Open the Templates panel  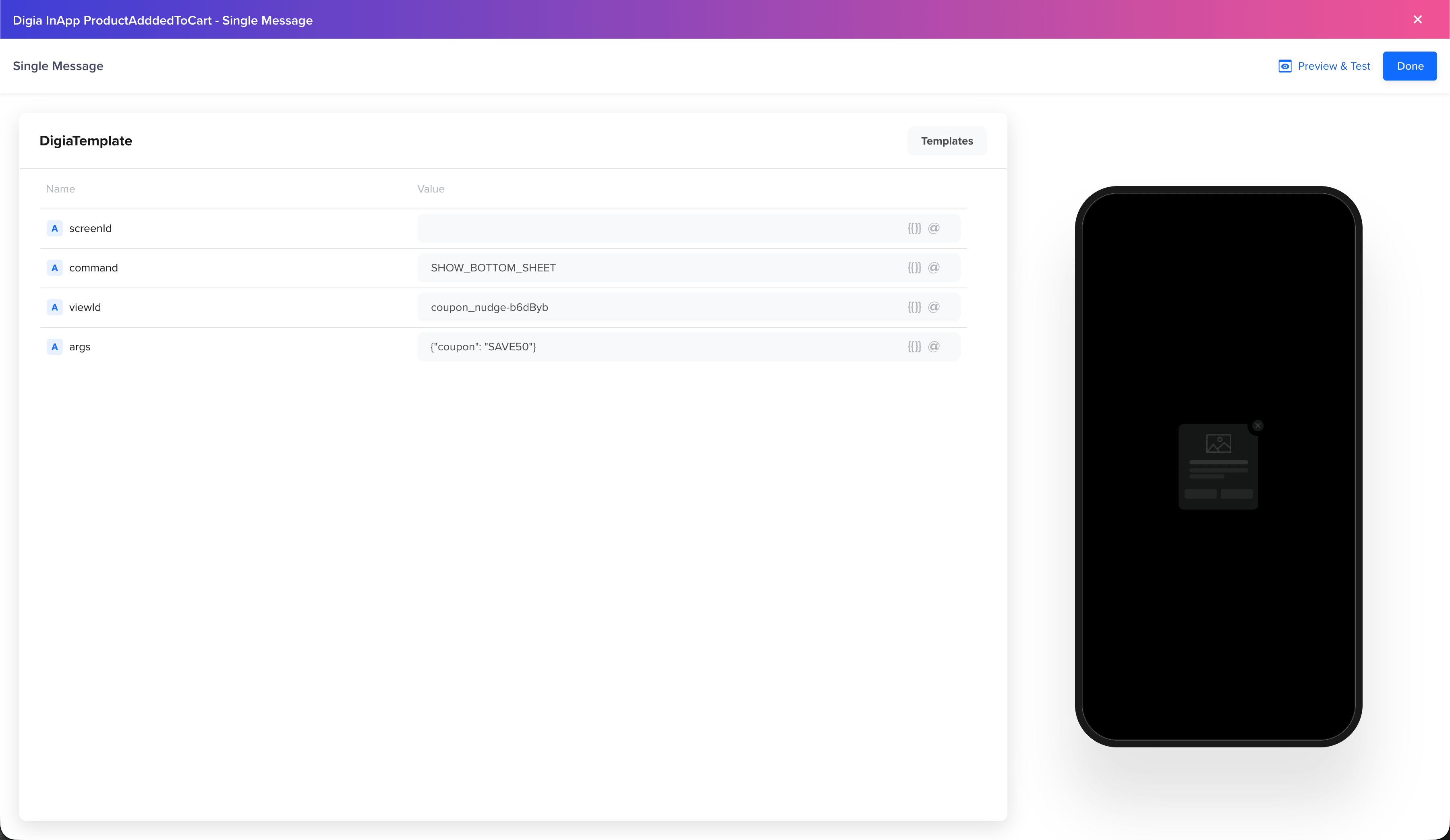coord(947,141)
